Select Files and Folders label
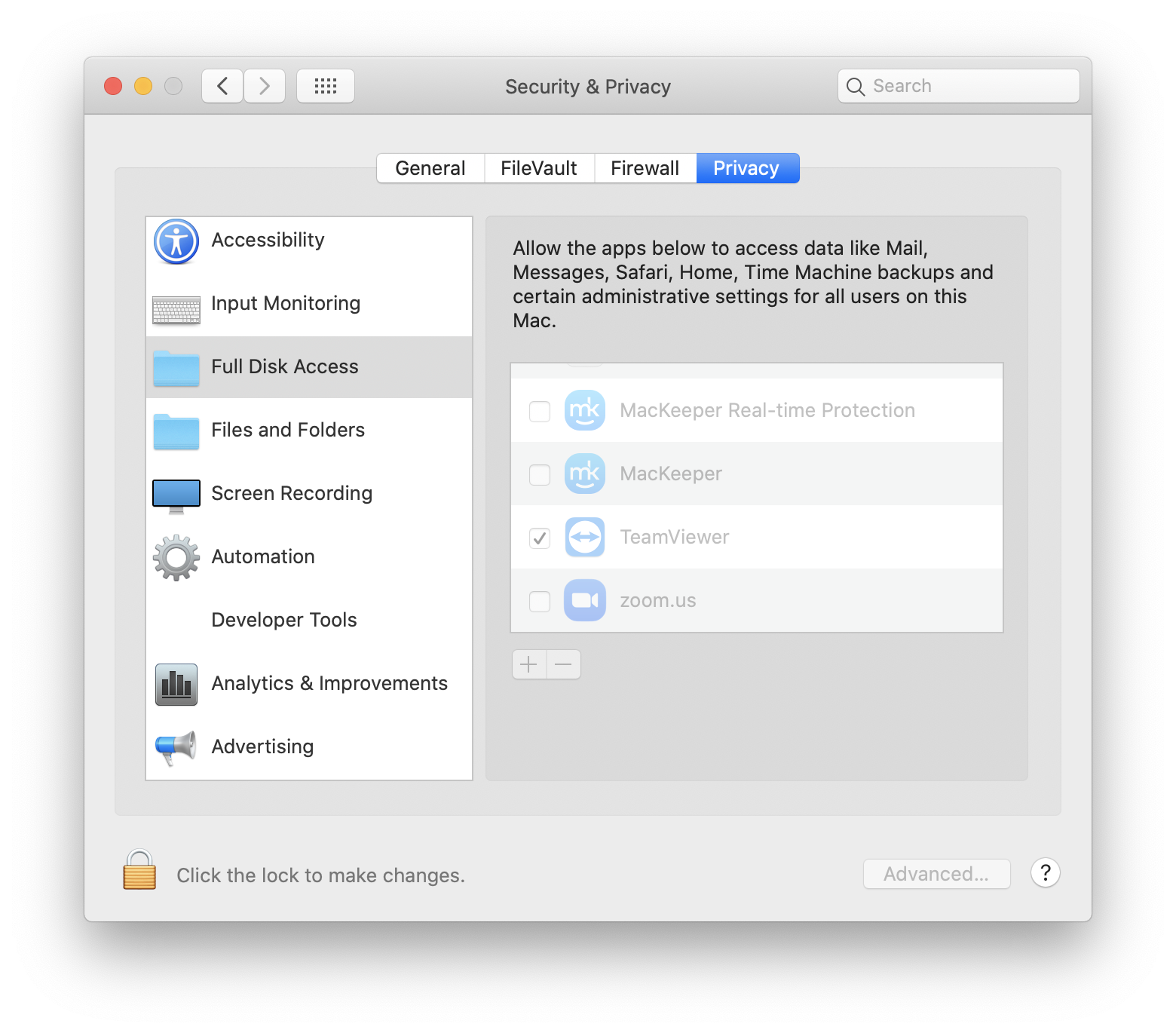 (288, 430)
